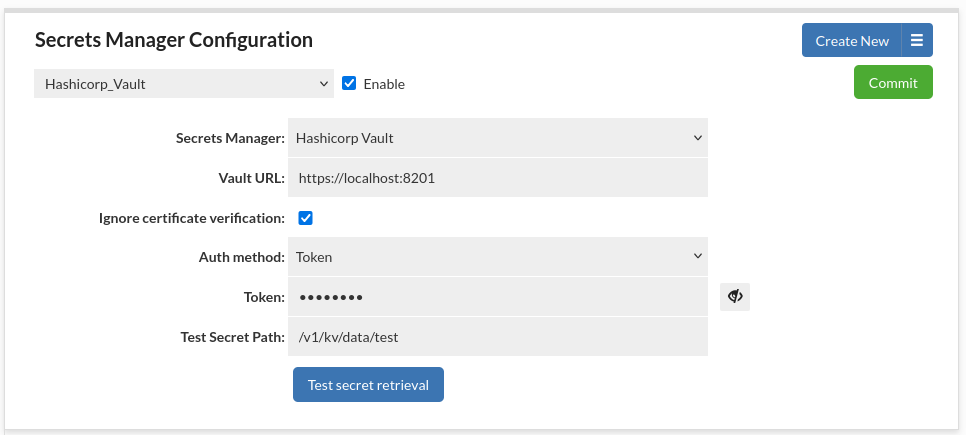The width and height of the screenshot is (966, 435).
Task: Click the Auth method label
Action: pos(242,257)
